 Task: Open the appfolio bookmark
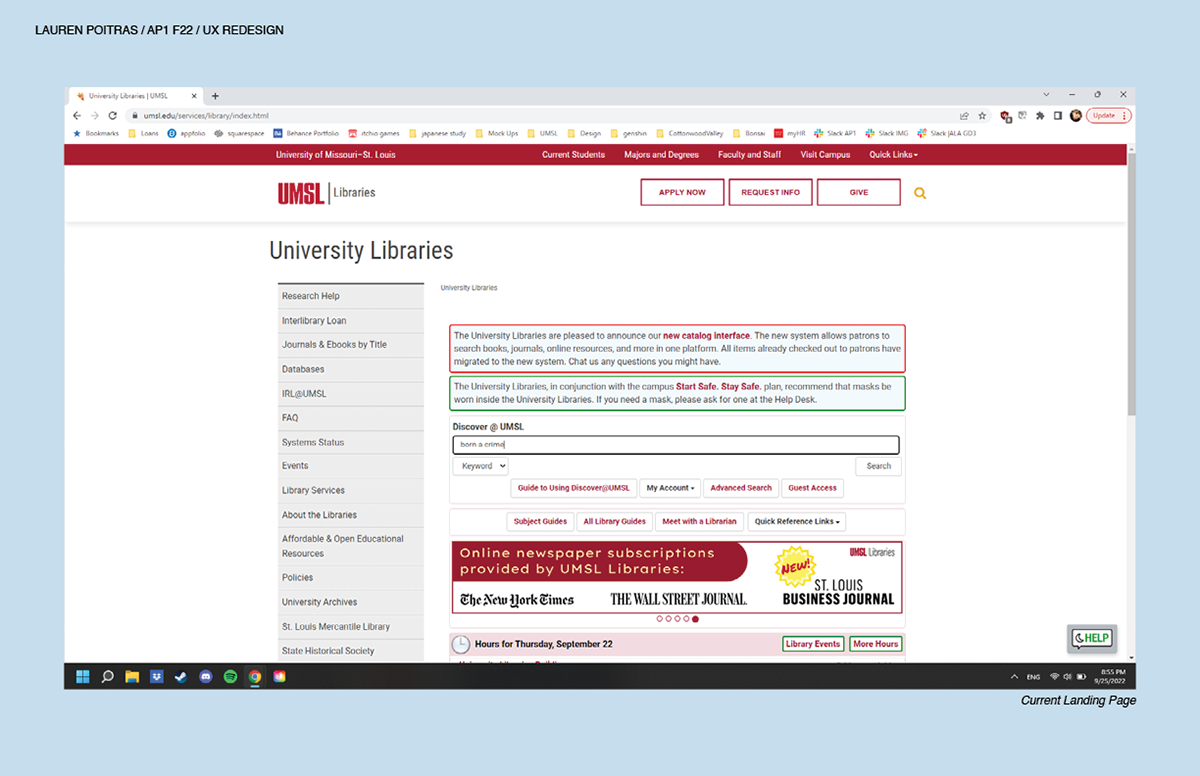pyautogui.click(x=187, y=133)
